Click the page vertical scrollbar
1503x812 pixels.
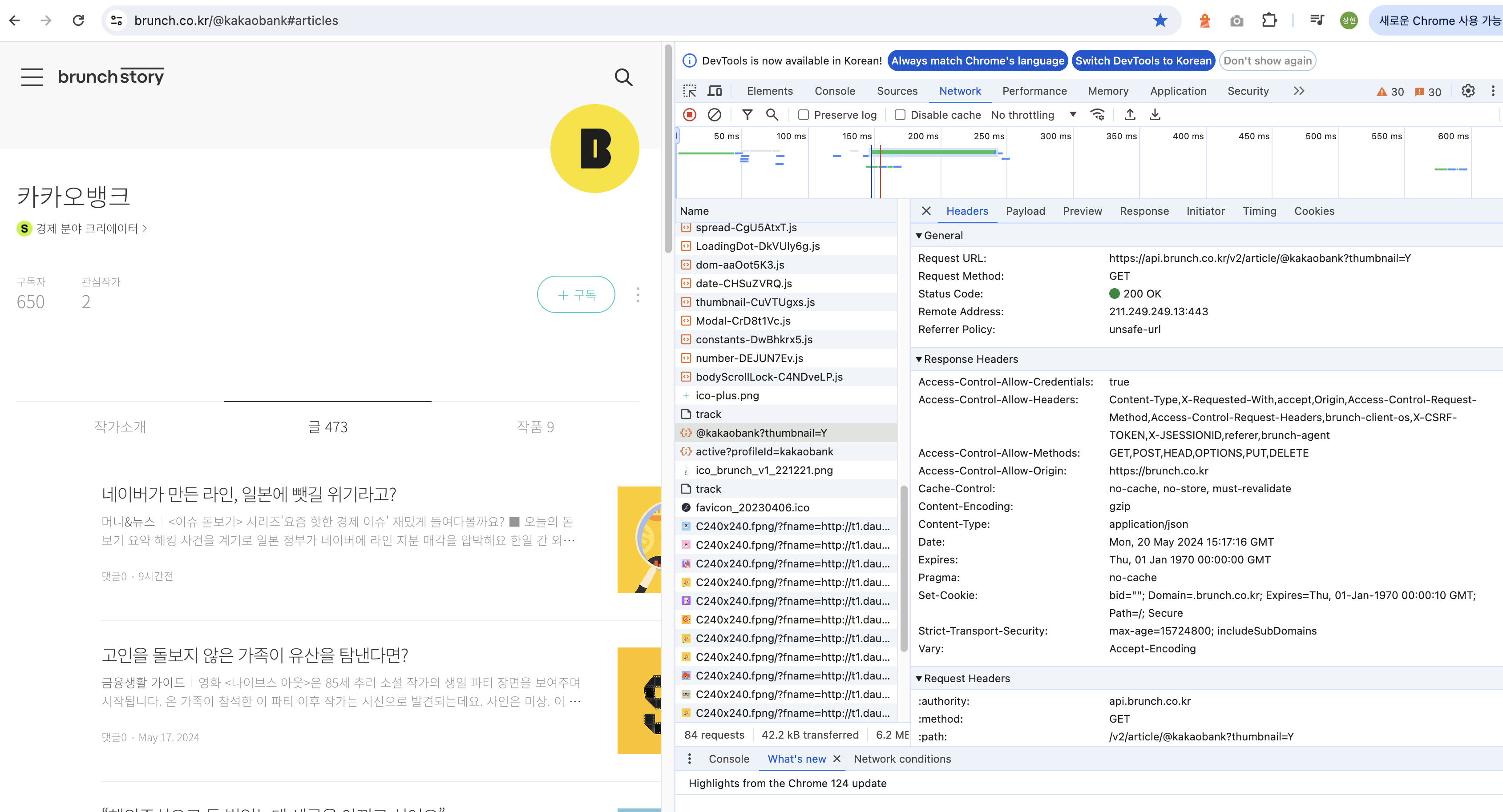(x=668, y=150)
